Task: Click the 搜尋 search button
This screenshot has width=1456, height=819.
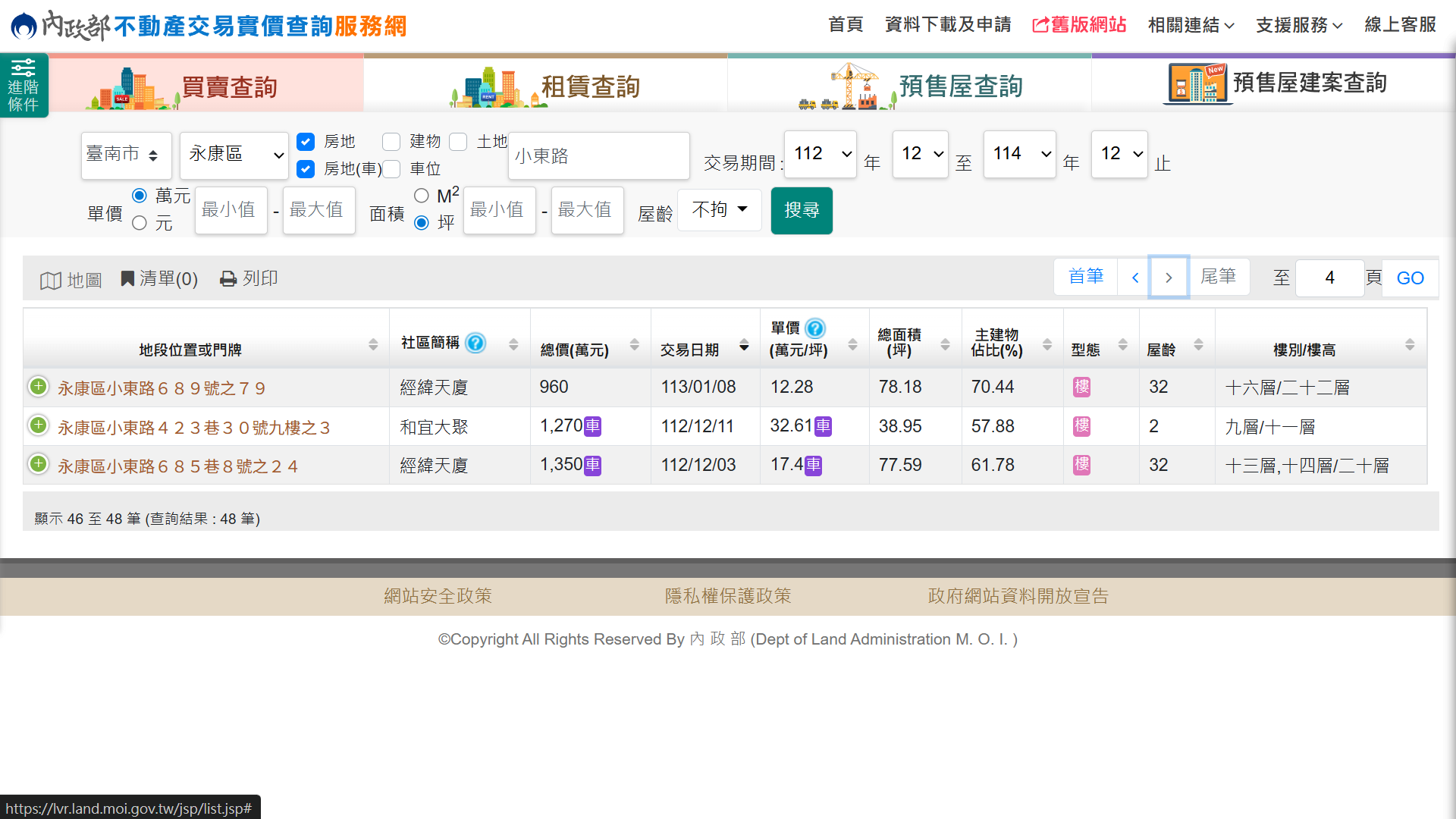Action: pyautogui.click(x=802, y=210)
